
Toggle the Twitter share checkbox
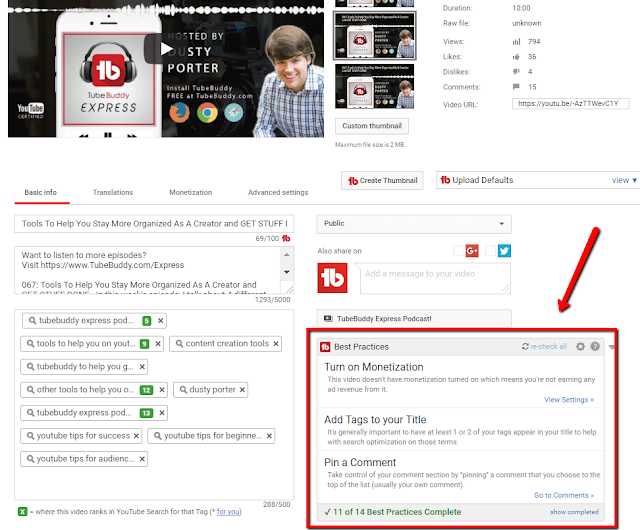(x=490, y=250)
